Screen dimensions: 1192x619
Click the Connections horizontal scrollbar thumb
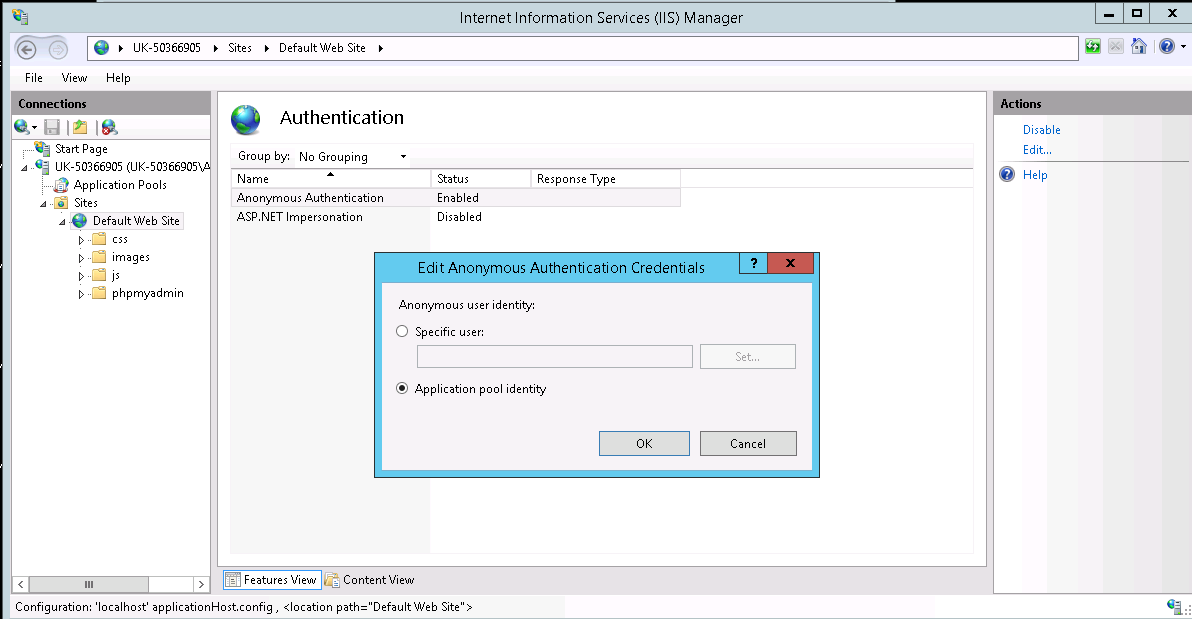pos(89,584)
